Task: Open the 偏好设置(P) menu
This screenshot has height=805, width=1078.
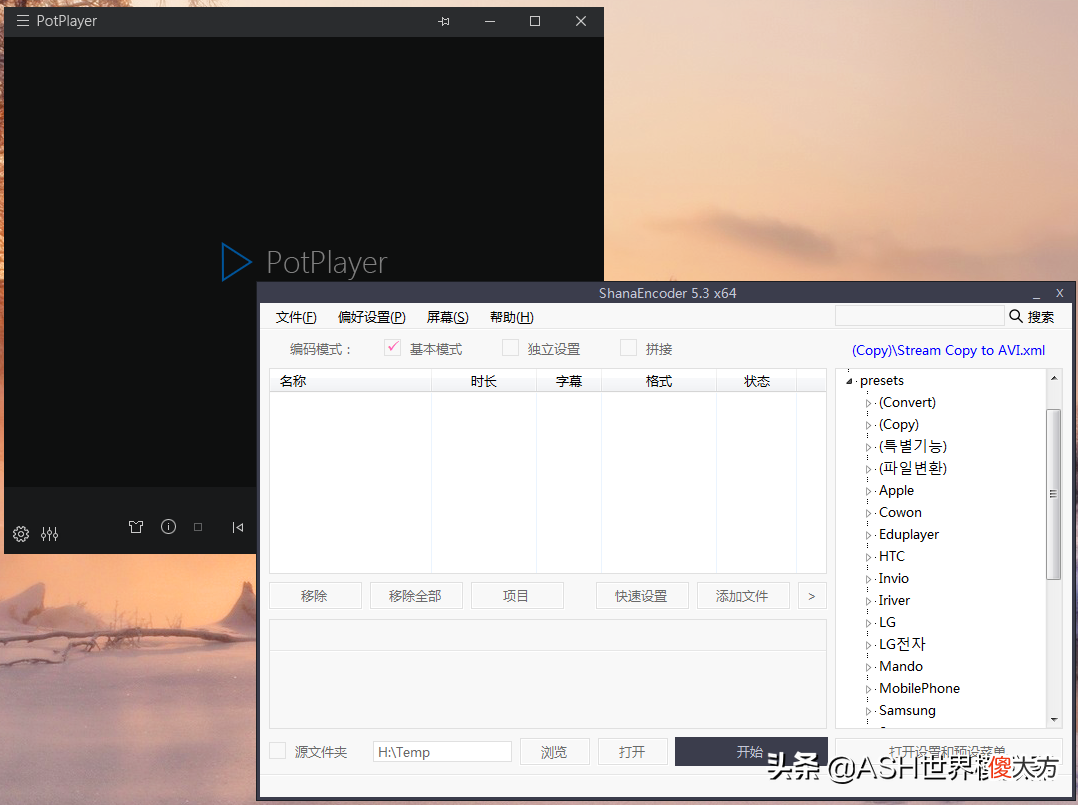Action: point(372,317)
